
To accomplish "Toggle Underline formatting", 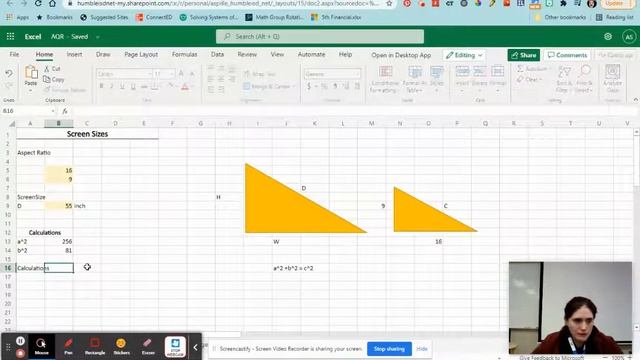I will 122,86.
